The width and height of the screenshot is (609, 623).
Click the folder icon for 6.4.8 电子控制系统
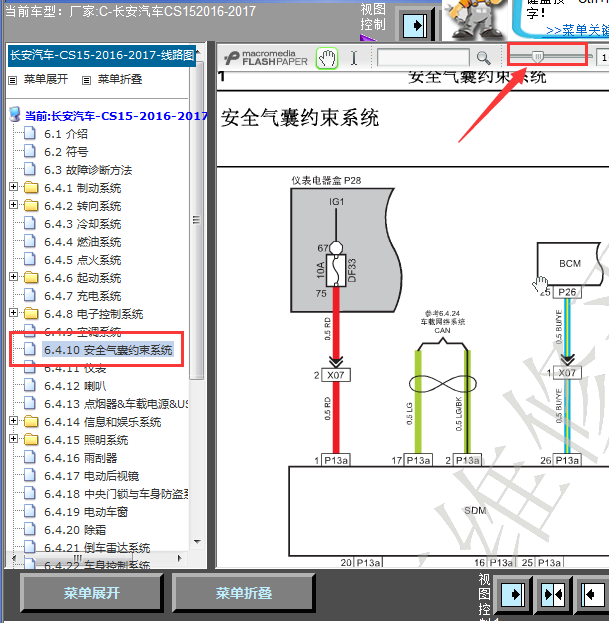point(31,313)
